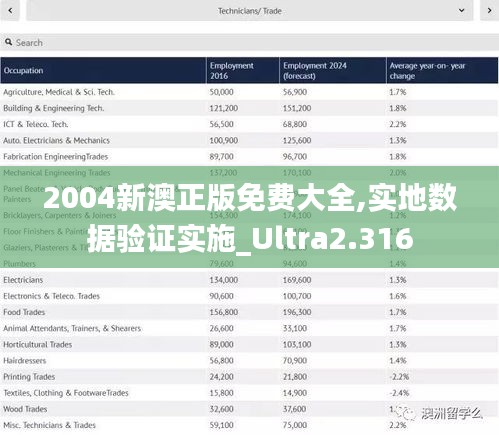
Task: Focus the Search input field
Action: click(249, 42)
